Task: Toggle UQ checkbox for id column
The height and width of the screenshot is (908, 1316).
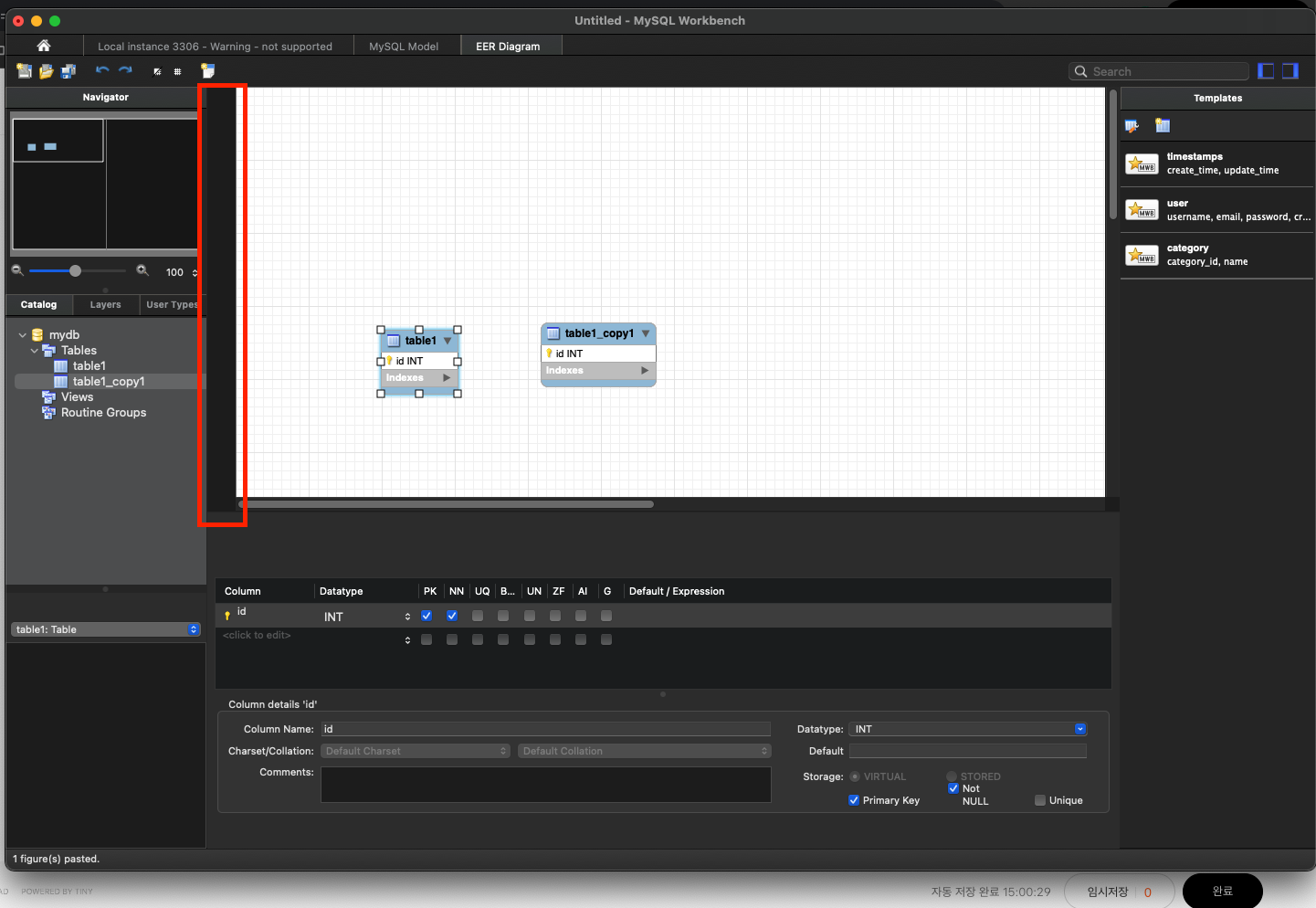Action: (x=478, y=616)
